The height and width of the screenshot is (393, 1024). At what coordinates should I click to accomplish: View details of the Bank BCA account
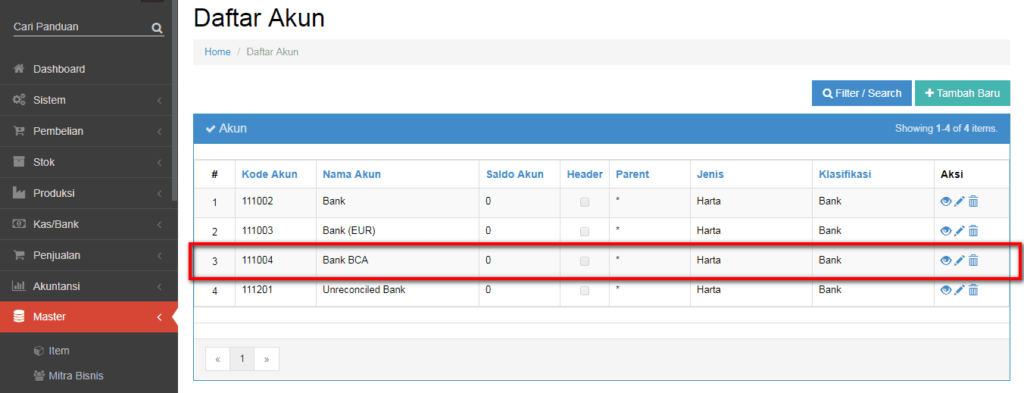click(946, 260)
